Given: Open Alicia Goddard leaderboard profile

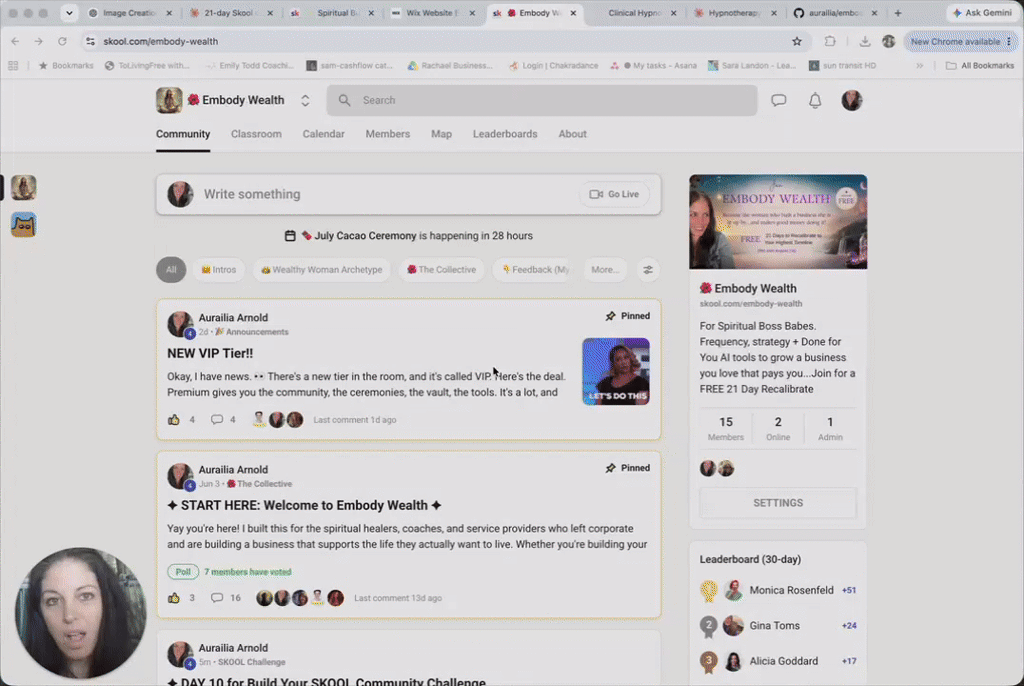Looking at the screenshot, I should tap(784, 661).
